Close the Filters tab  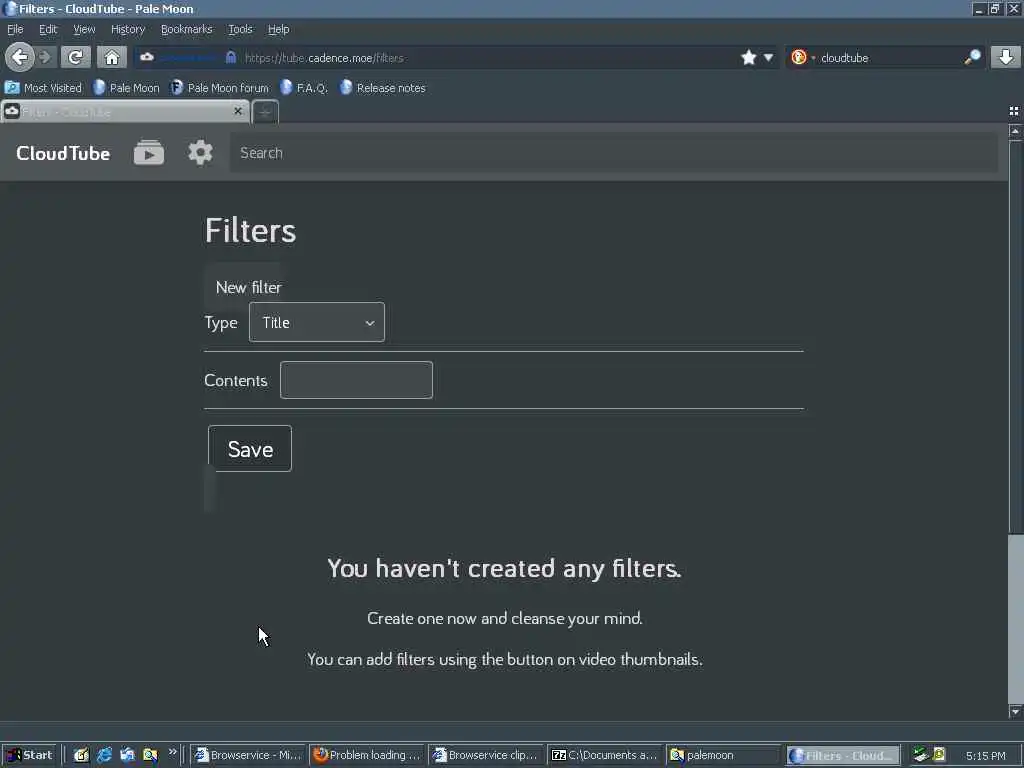tap(238, 111)
